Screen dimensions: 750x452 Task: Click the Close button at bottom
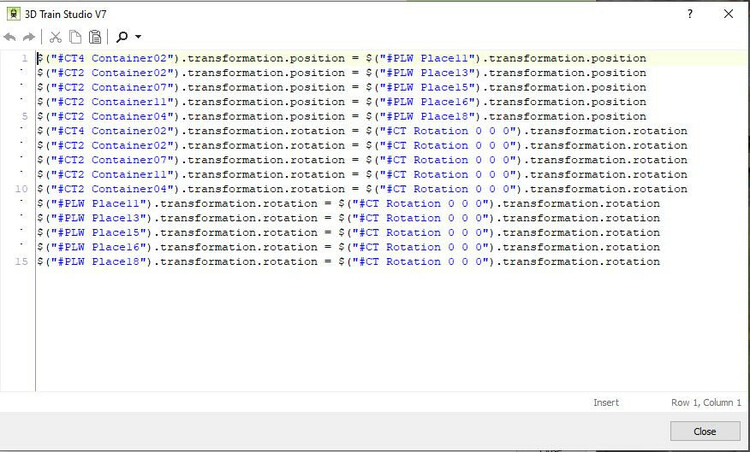705,431
